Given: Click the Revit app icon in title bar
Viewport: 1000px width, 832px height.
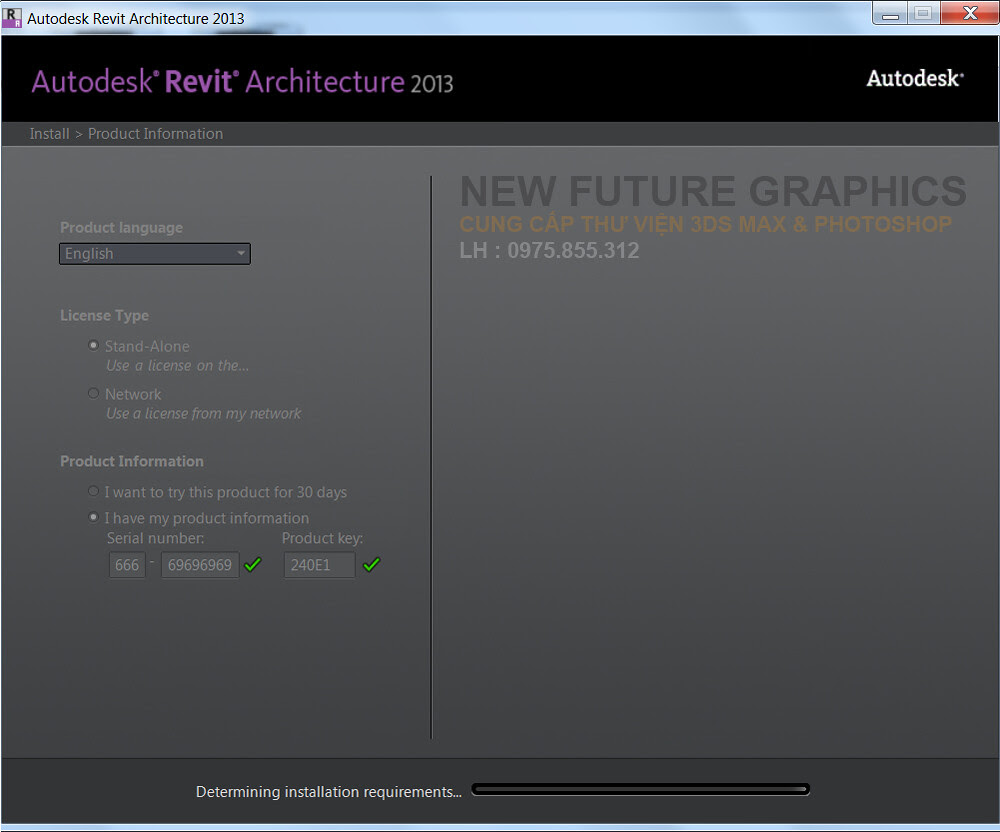Looking at the screenshot, I should pos(12,17).
